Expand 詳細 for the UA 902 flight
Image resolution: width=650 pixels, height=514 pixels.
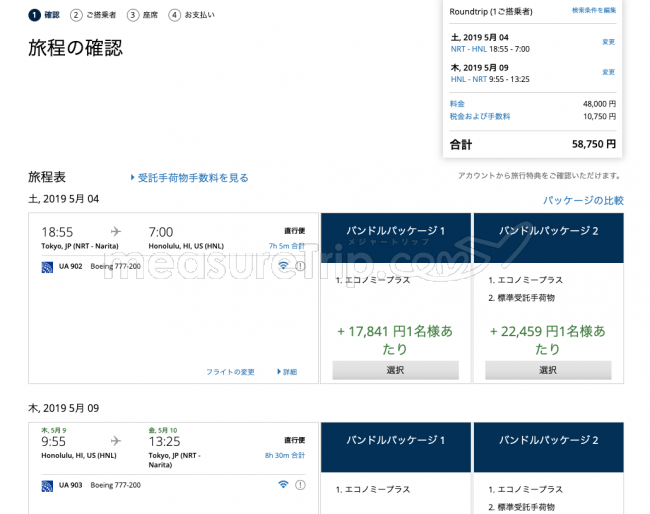pyautogui.click(x=287, y=372)
